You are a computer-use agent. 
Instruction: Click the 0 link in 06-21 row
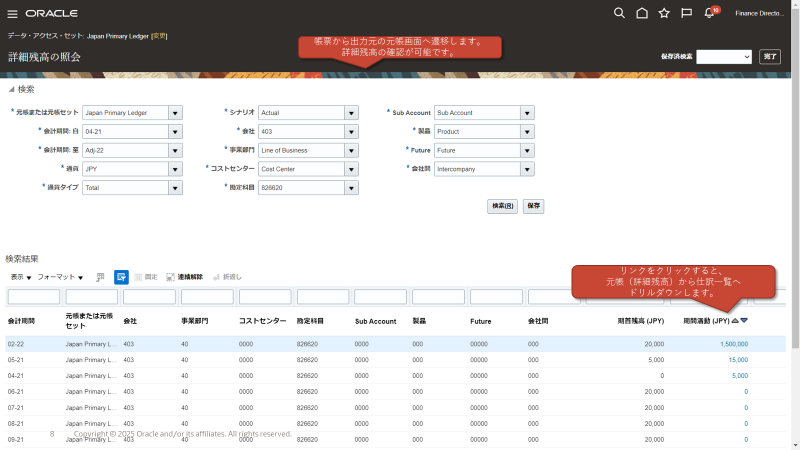(x=746, y=392)
